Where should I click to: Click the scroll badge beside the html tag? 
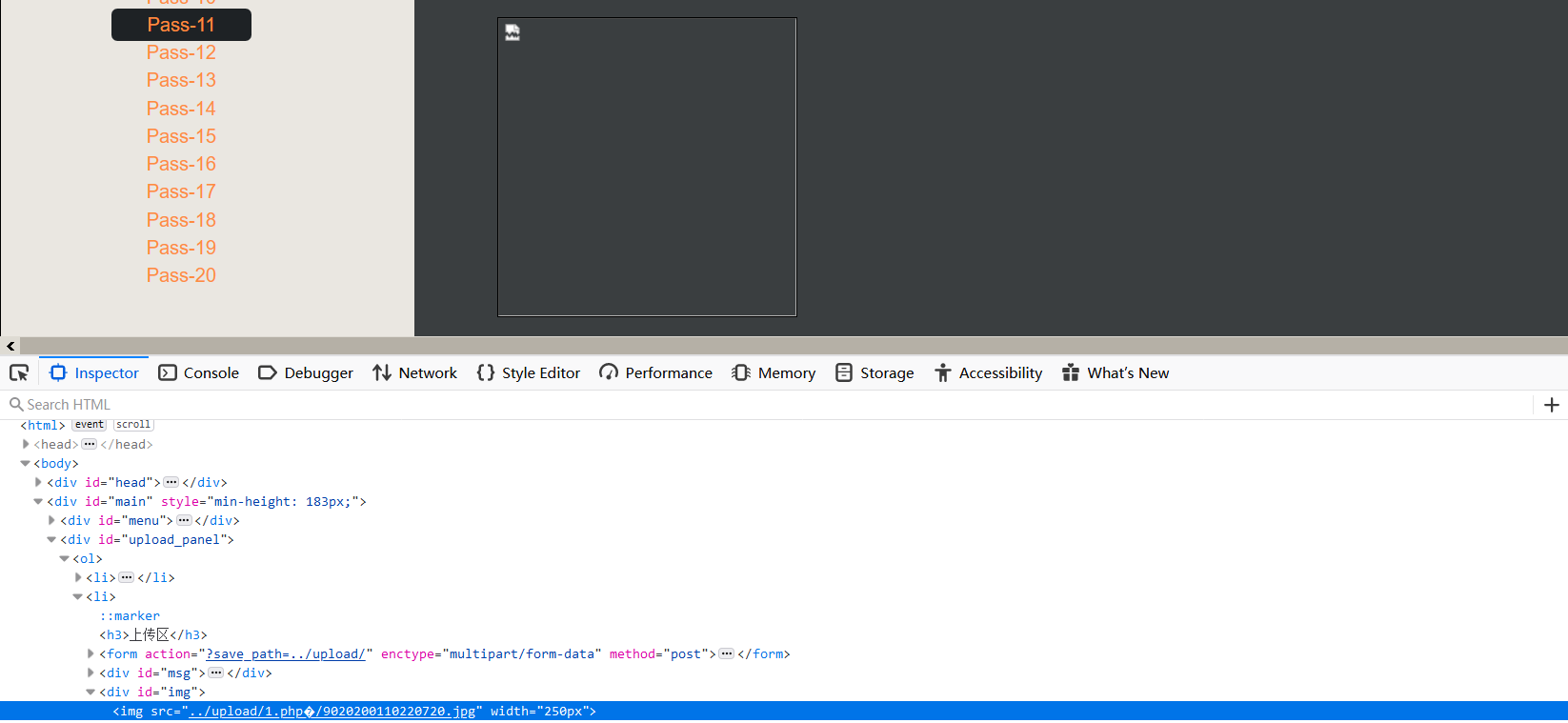(133, 425)
